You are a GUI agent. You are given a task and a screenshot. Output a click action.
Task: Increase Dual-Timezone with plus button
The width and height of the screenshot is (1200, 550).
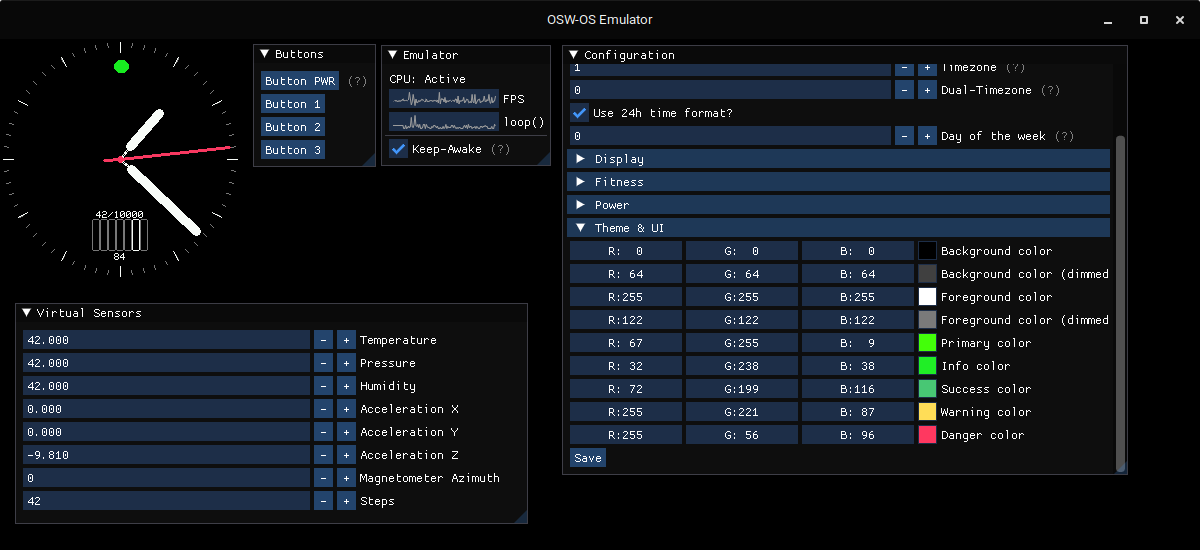927,90
